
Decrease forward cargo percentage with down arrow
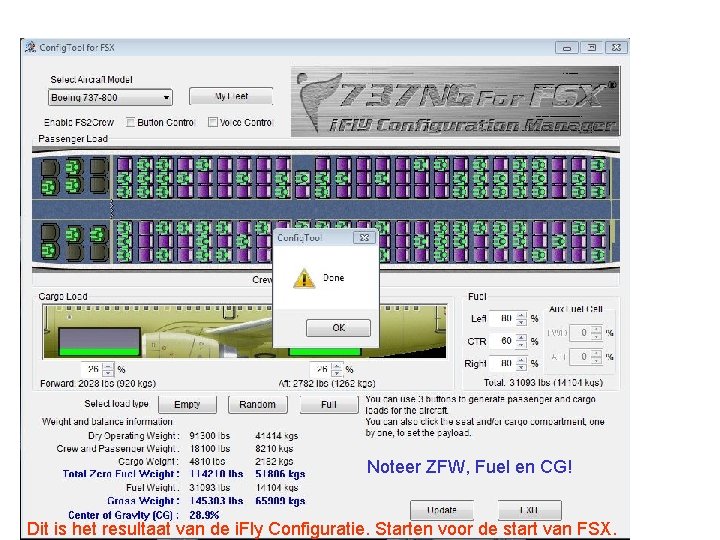108,372
